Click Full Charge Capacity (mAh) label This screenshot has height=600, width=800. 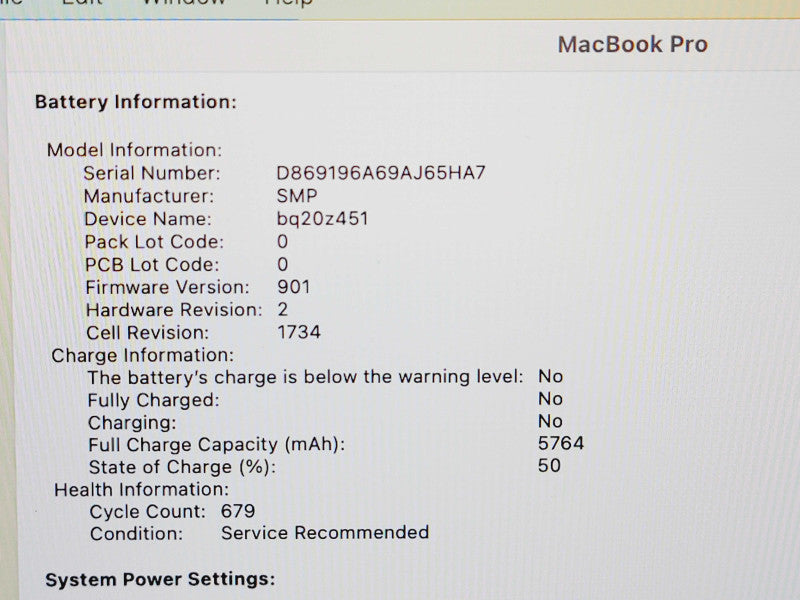tap(217, 445)
